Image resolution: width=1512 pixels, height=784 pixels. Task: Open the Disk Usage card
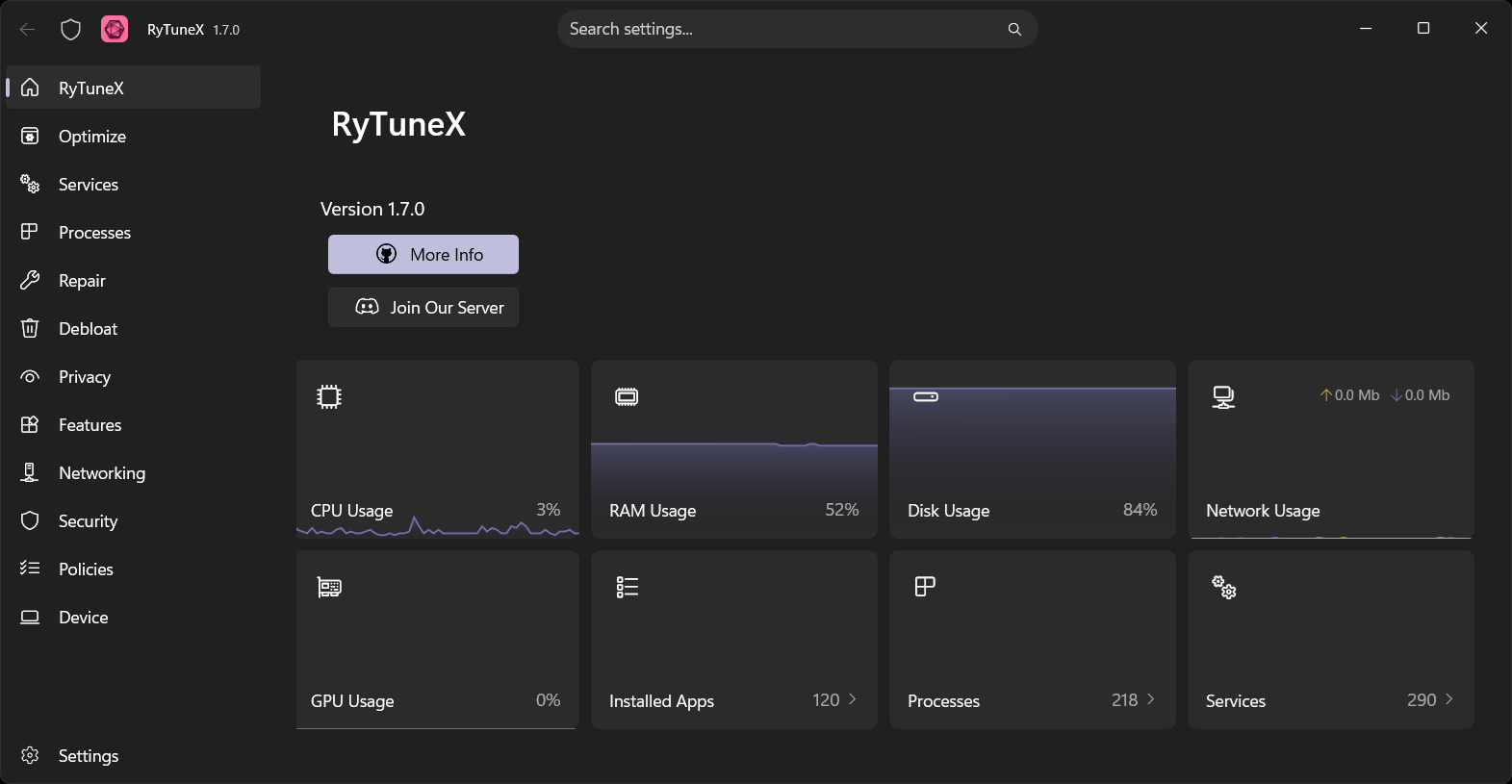click(1033, 448)
